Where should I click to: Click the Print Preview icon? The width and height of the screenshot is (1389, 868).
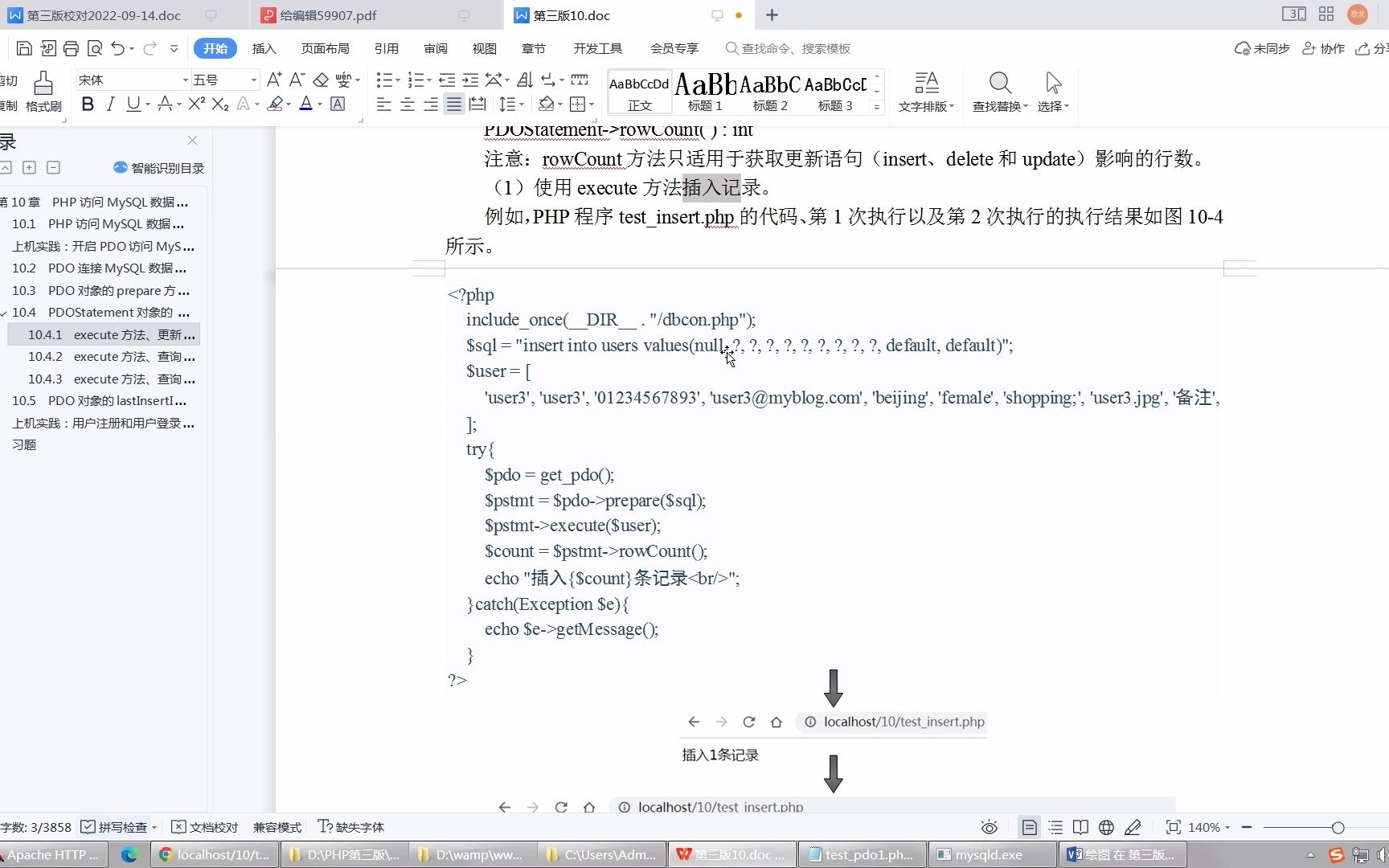(x=94, y=48)
